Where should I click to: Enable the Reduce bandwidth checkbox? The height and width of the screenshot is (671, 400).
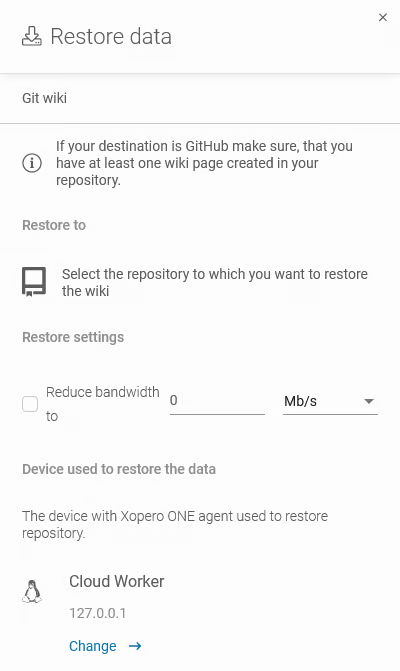click(x=30, y=404)
